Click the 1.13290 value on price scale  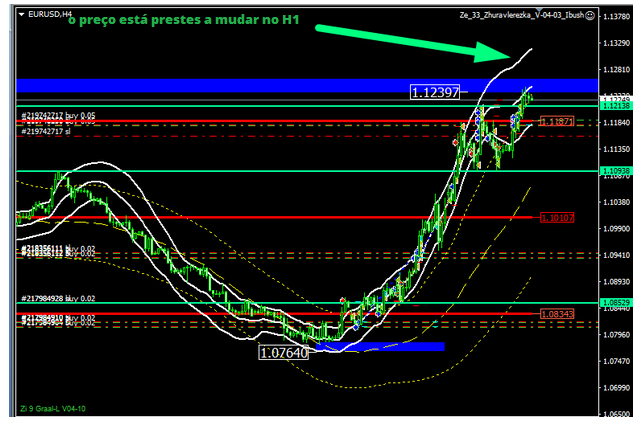pos(616,43)
